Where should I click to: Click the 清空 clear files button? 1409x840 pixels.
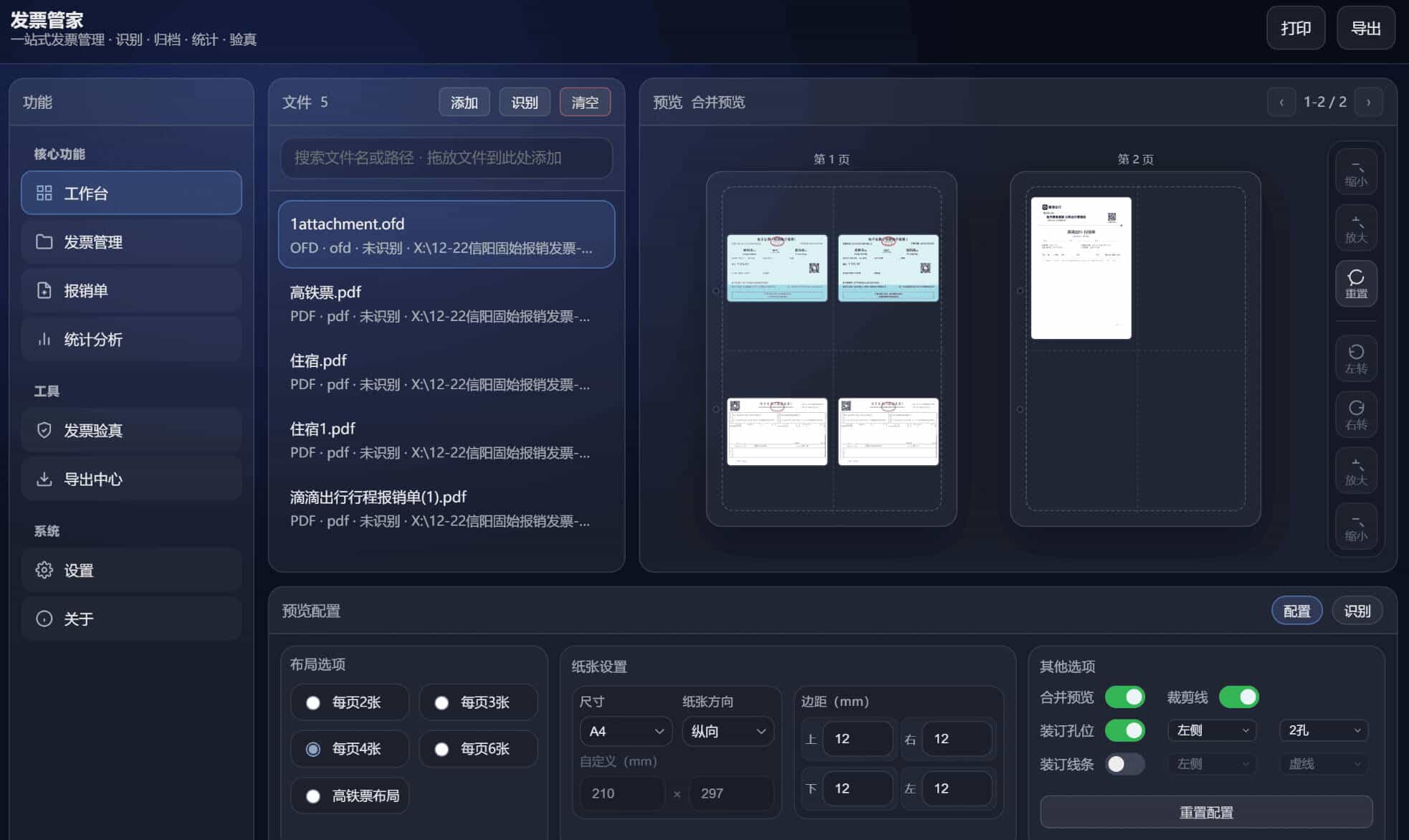585,102
